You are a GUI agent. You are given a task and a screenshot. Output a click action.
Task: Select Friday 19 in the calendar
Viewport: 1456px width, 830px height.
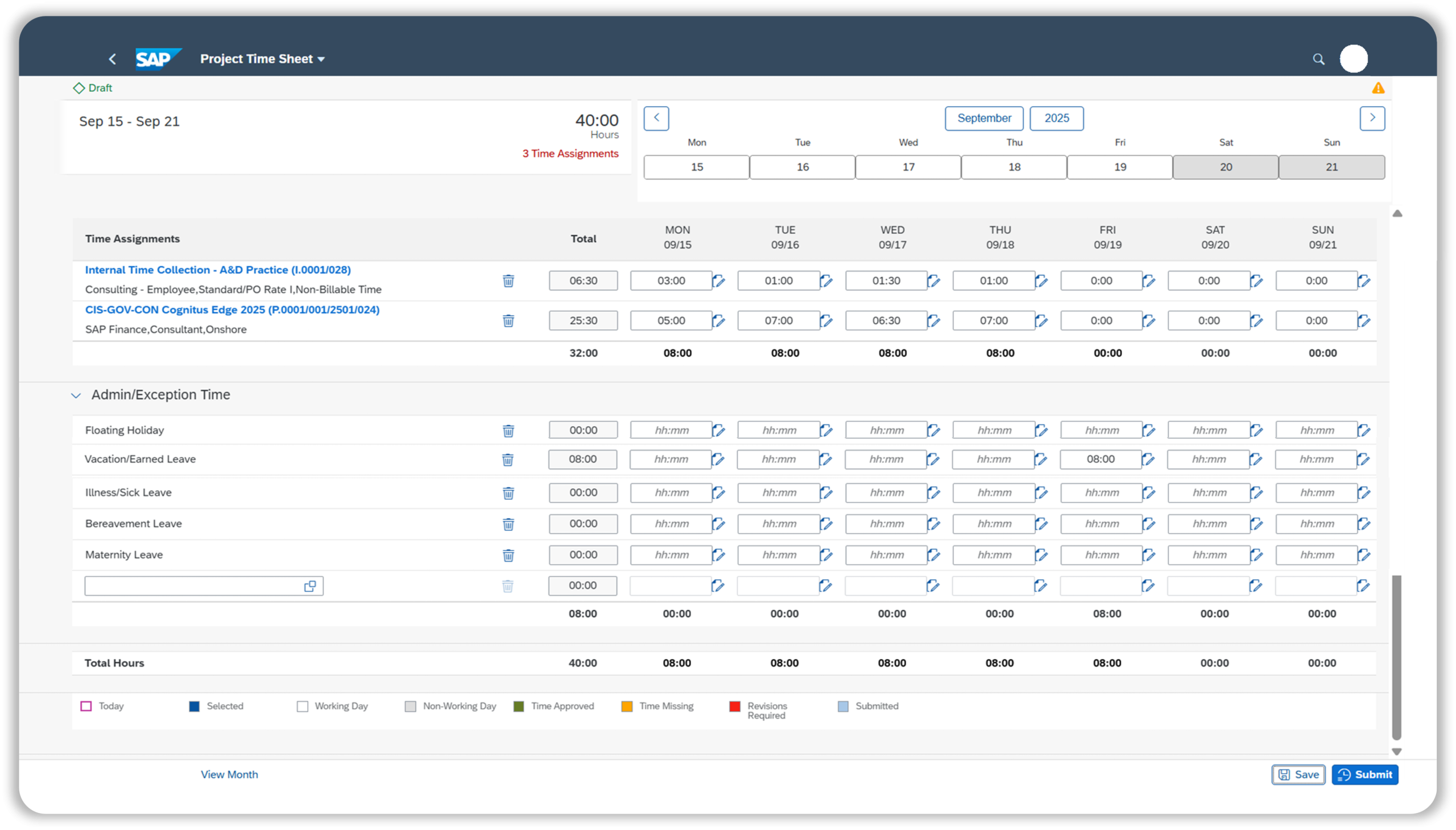1120,167
